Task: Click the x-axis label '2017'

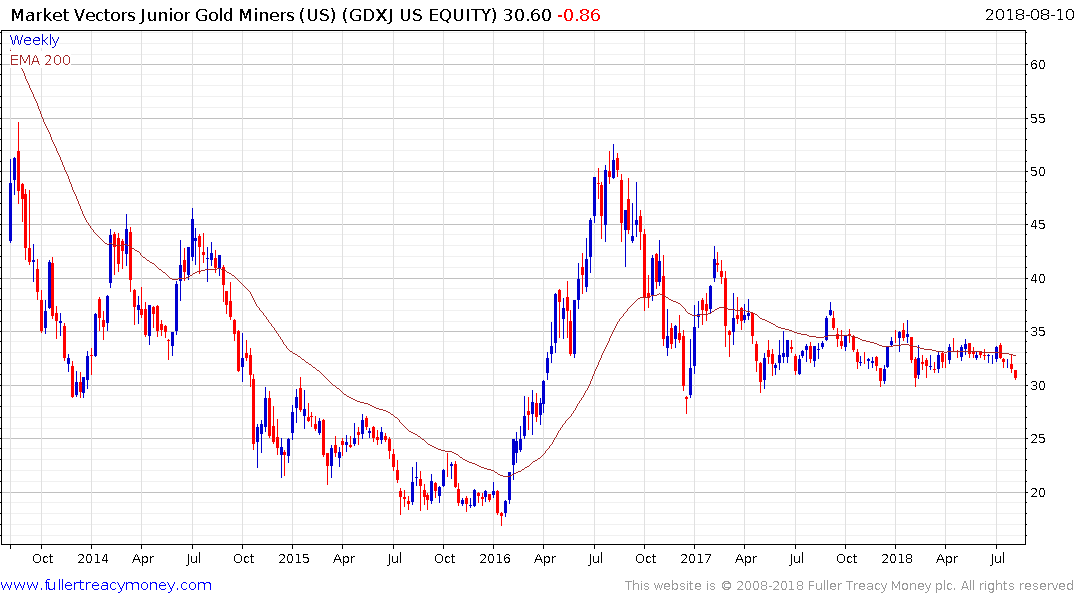Action: click(x=696, y=558)
